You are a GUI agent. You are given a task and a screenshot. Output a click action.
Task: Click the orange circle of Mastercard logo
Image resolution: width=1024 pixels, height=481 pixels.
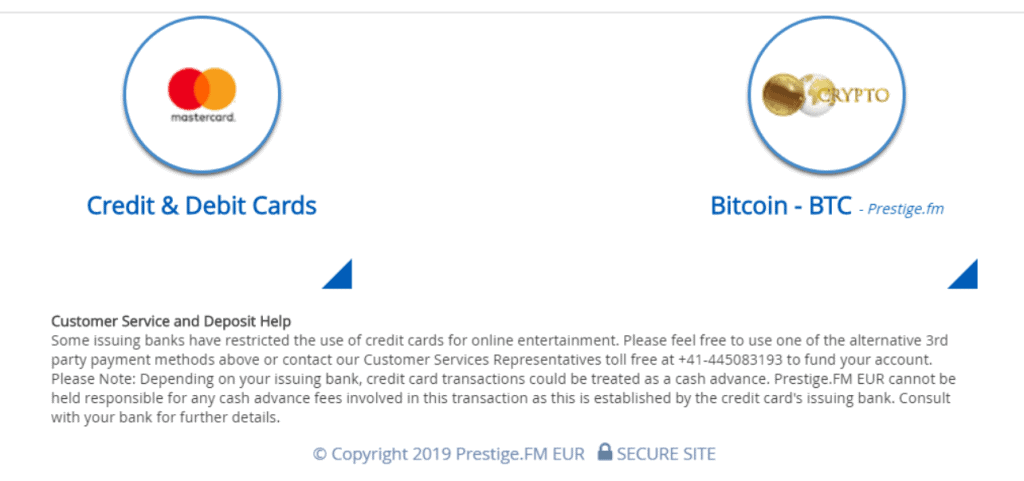pos(217,89)
